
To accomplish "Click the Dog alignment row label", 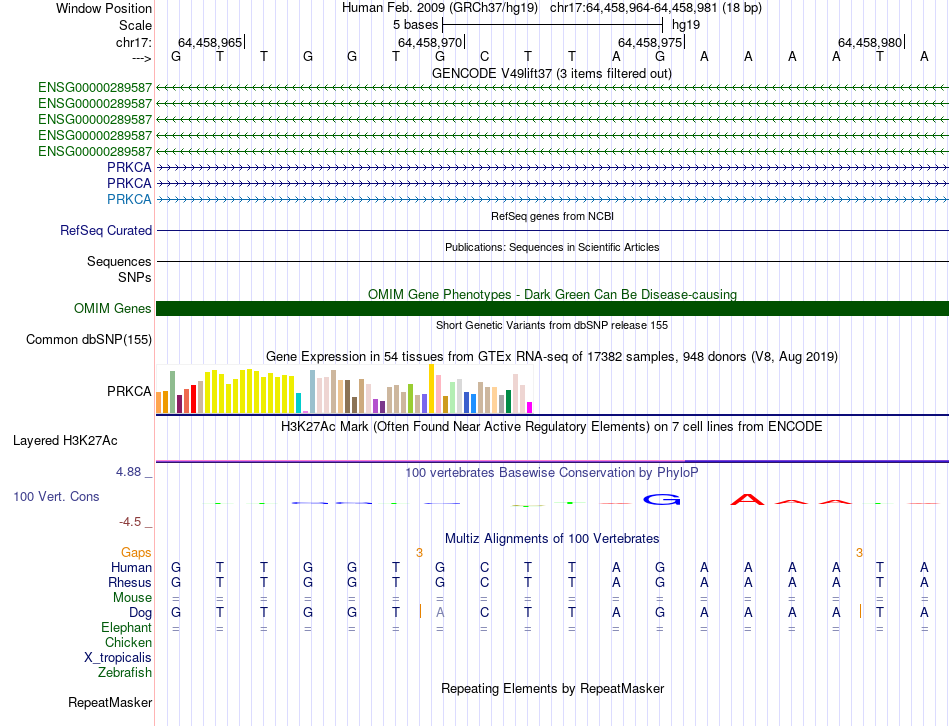I will point(140,613).
